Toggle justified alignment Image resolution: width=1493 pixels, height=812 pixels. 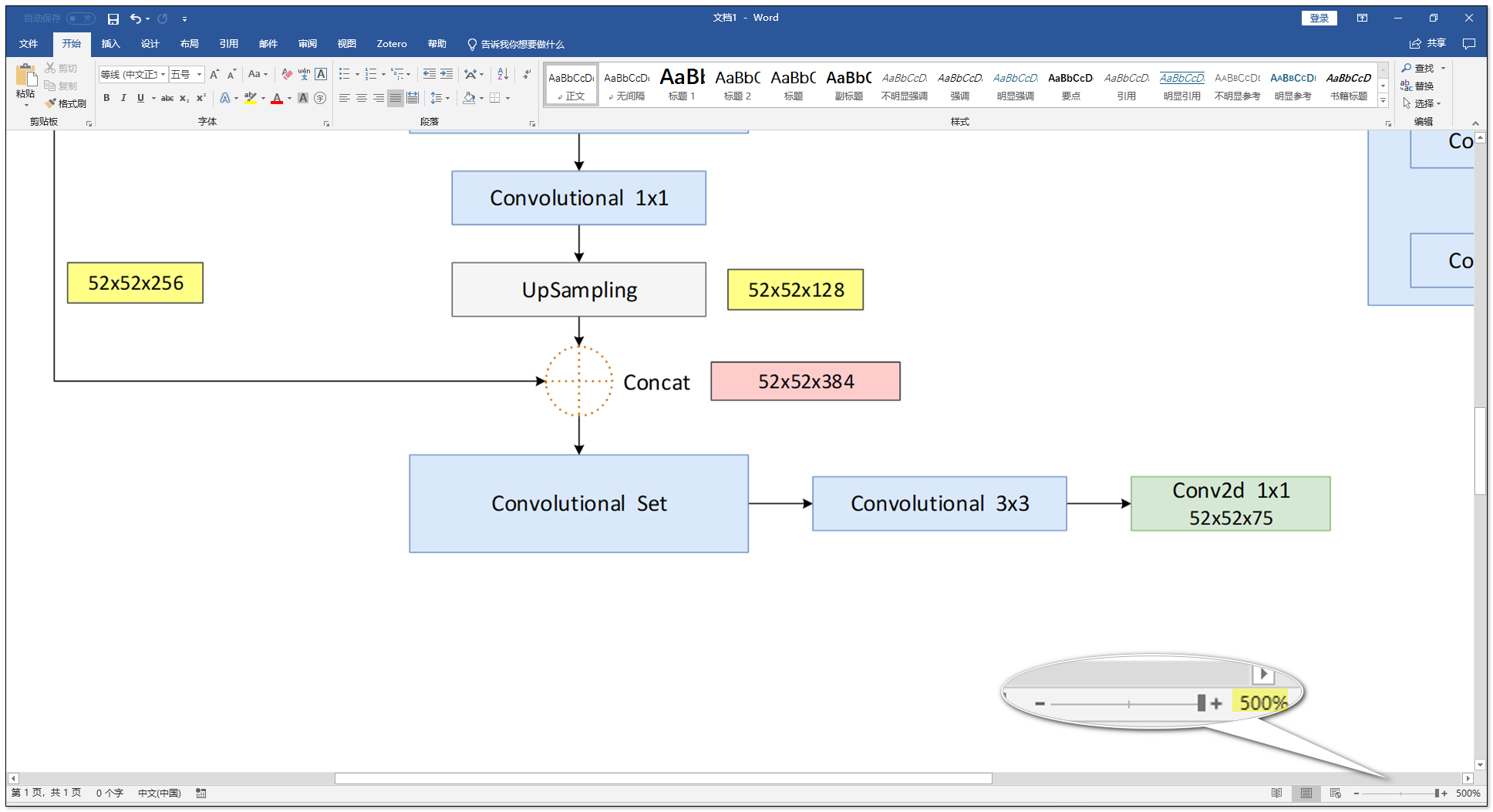(396, 98)
